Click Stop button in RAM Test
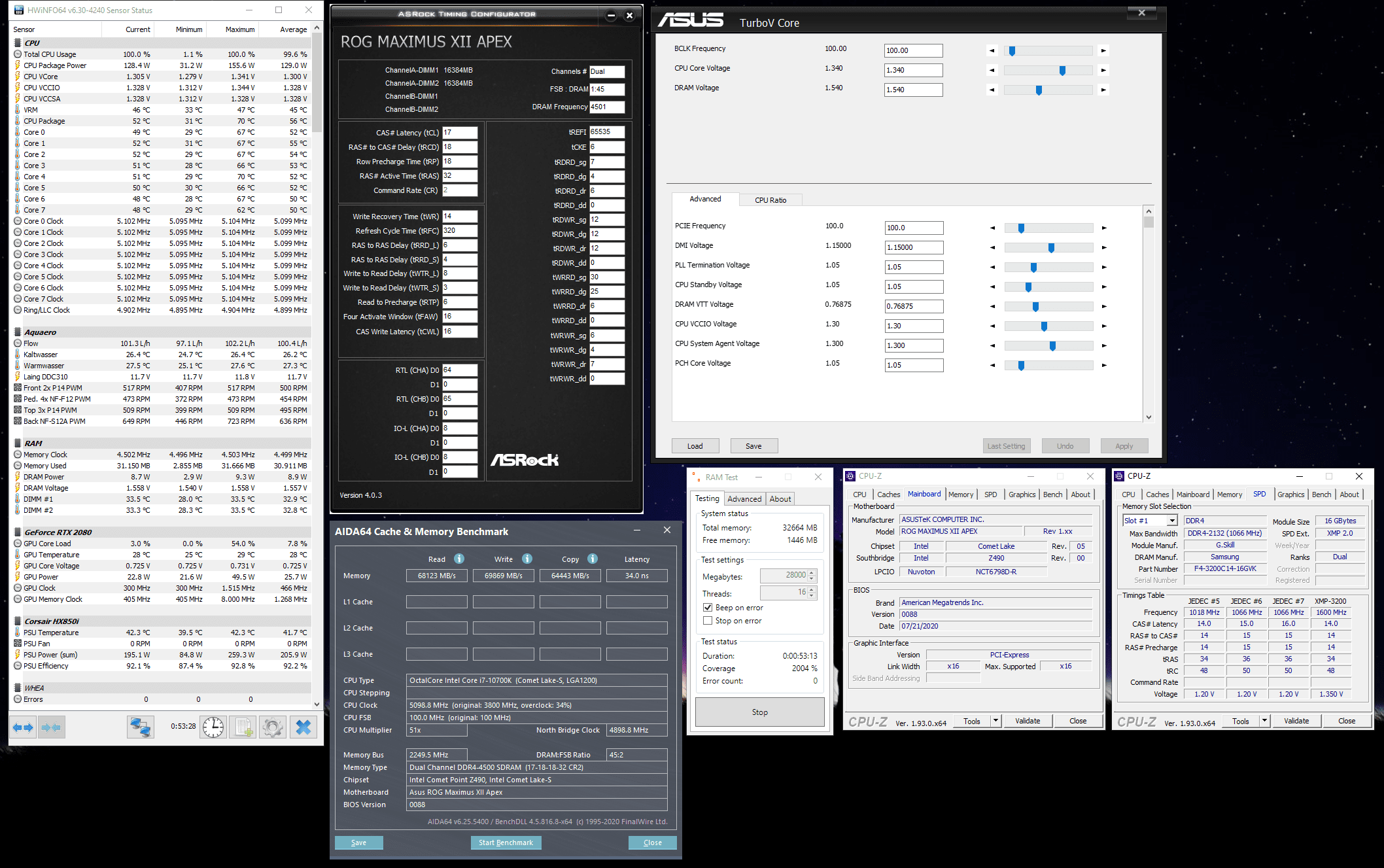1384x868 pixels. tap(759, 712)
